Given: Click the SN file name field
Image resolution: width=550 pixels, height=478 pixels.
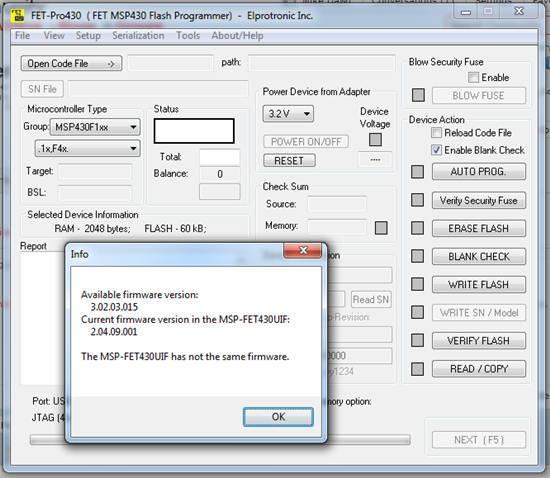Looking at the screenshot, I should pyautogui.click(x=158, y=89).
